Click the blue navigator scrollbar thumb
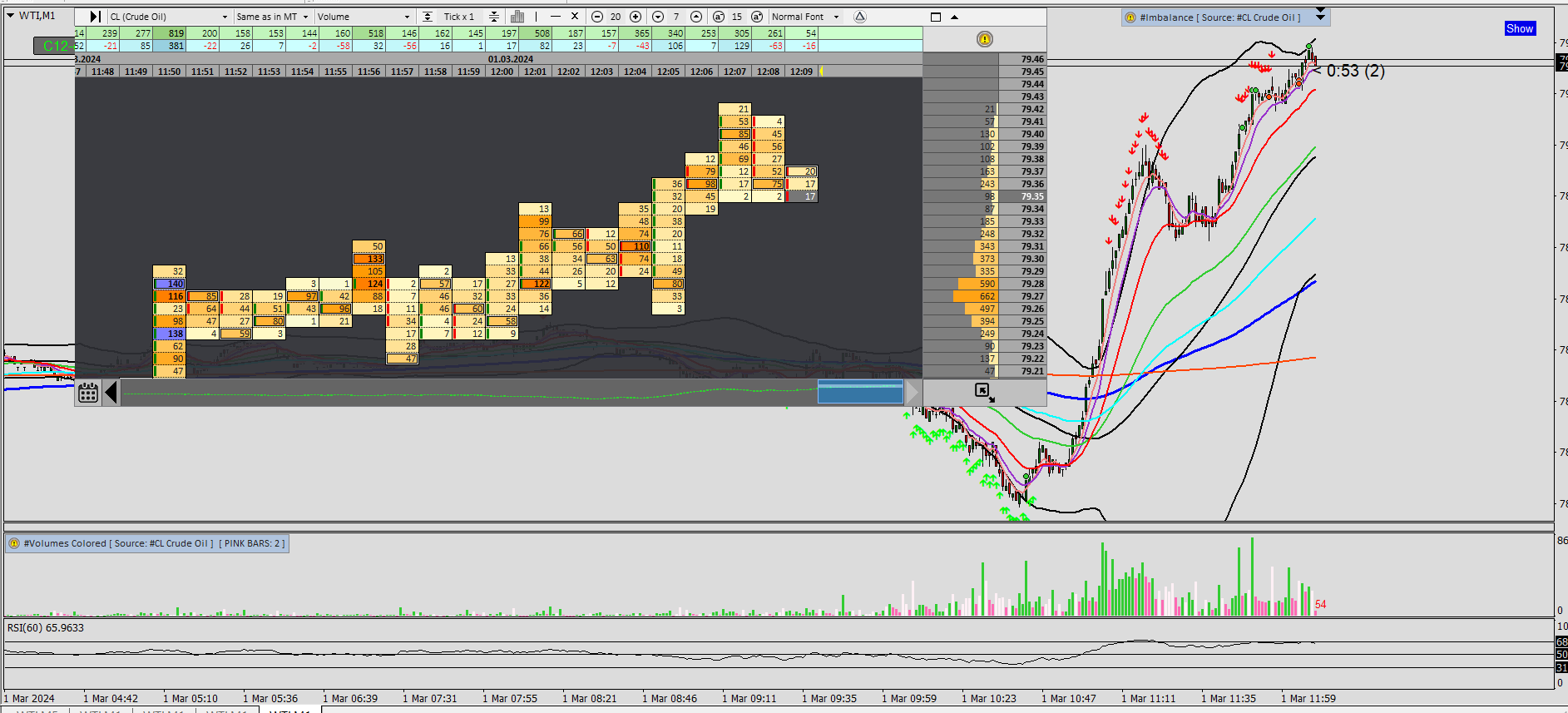The width and height of the screenshot is (1568, 713). [860, 391]
